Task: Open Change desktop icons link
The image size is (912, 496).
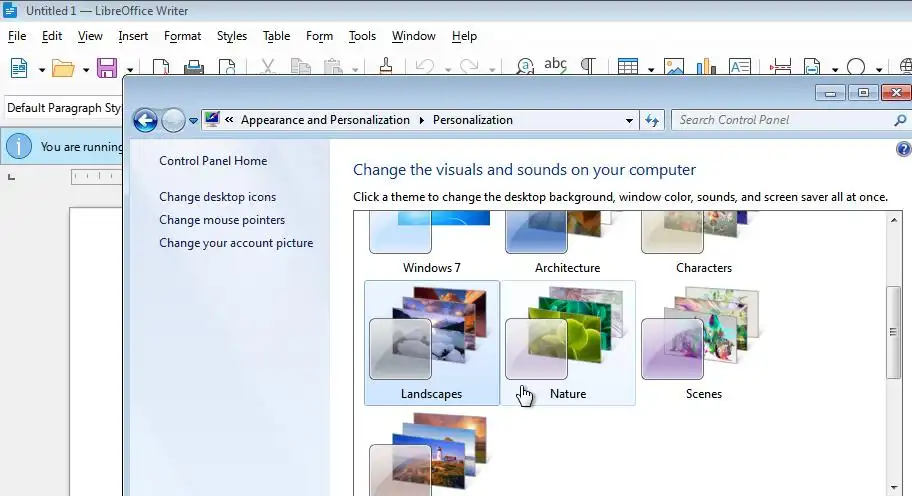Action: 218,197
